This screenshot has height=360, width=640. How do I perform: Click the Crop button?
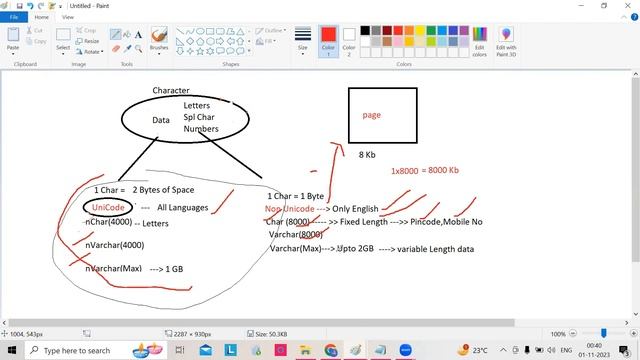click(x=86, y=31)
